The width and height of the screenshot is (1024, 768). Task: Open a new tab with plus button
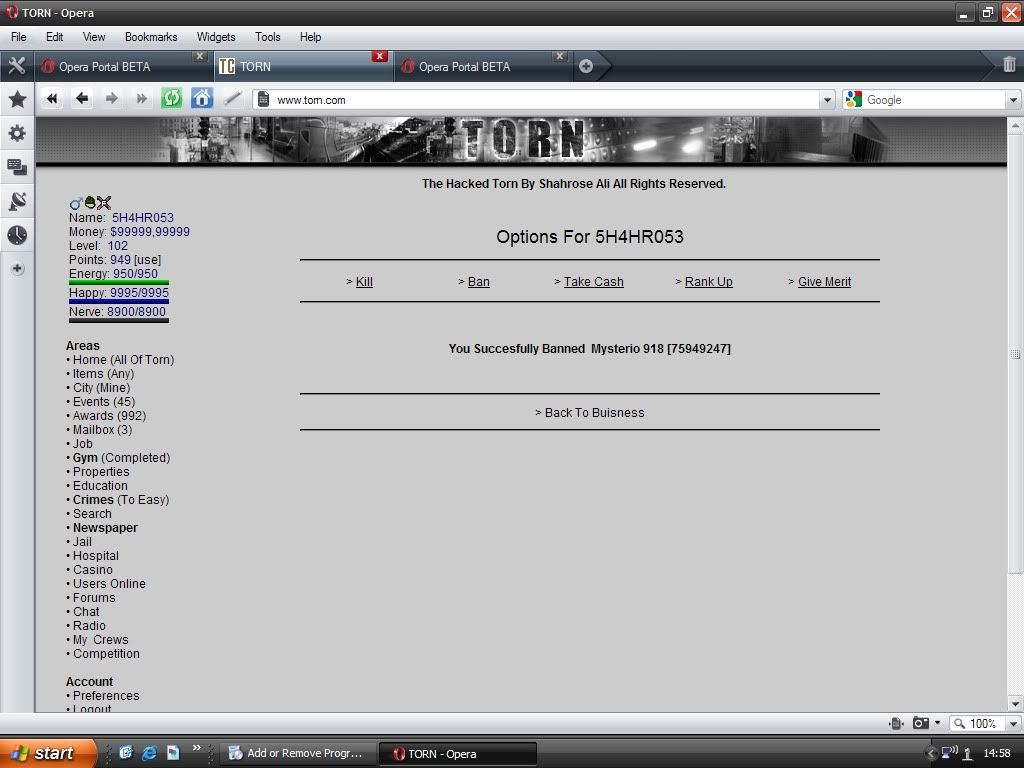tap(586, 66)
